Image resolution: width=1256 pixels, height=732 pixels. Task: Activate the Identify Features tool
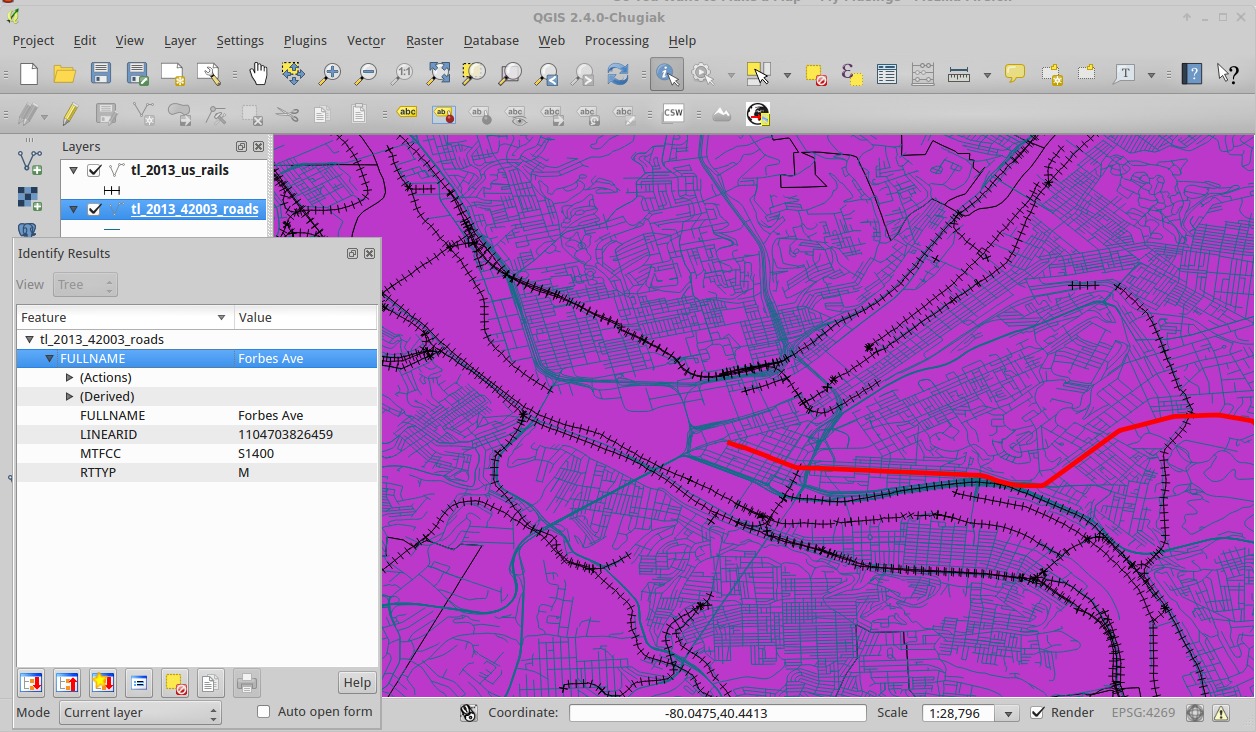pos(666,74)
